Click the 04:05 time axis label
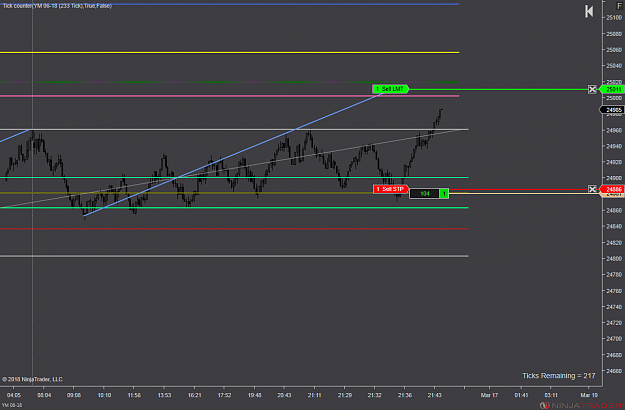Screen dimensions: 625x410 [14, 395]
